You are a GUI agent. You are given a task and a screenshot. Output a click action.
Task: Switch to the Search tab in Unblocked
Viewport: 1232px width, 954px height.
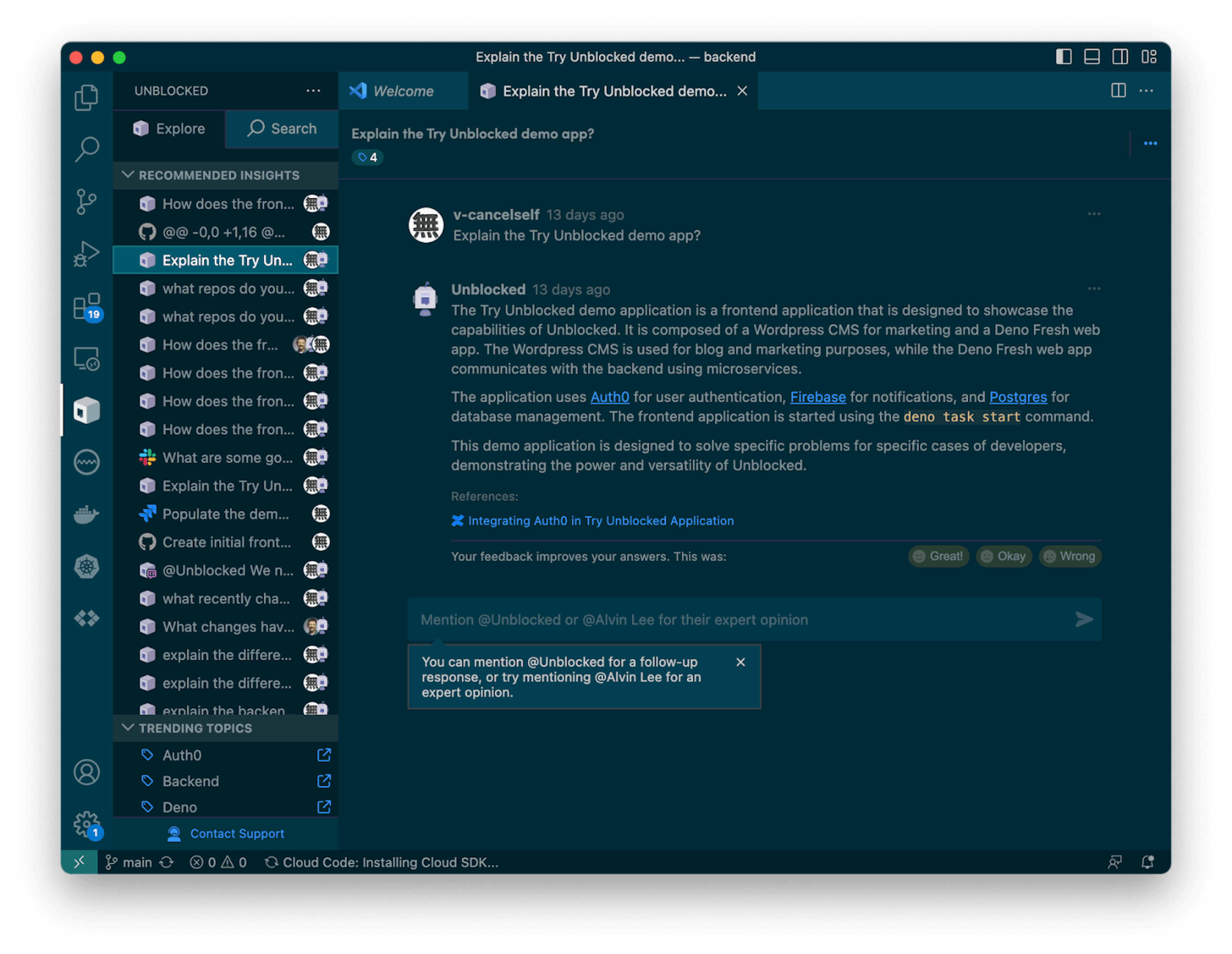coord(281,129)
